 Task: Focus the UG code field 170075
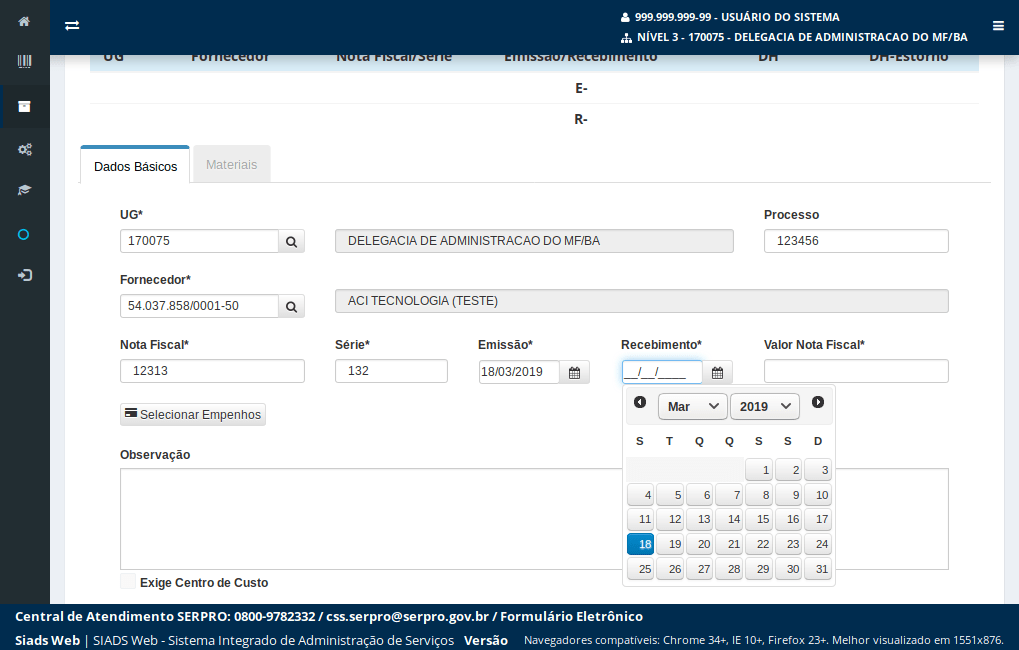click(200, 241)
